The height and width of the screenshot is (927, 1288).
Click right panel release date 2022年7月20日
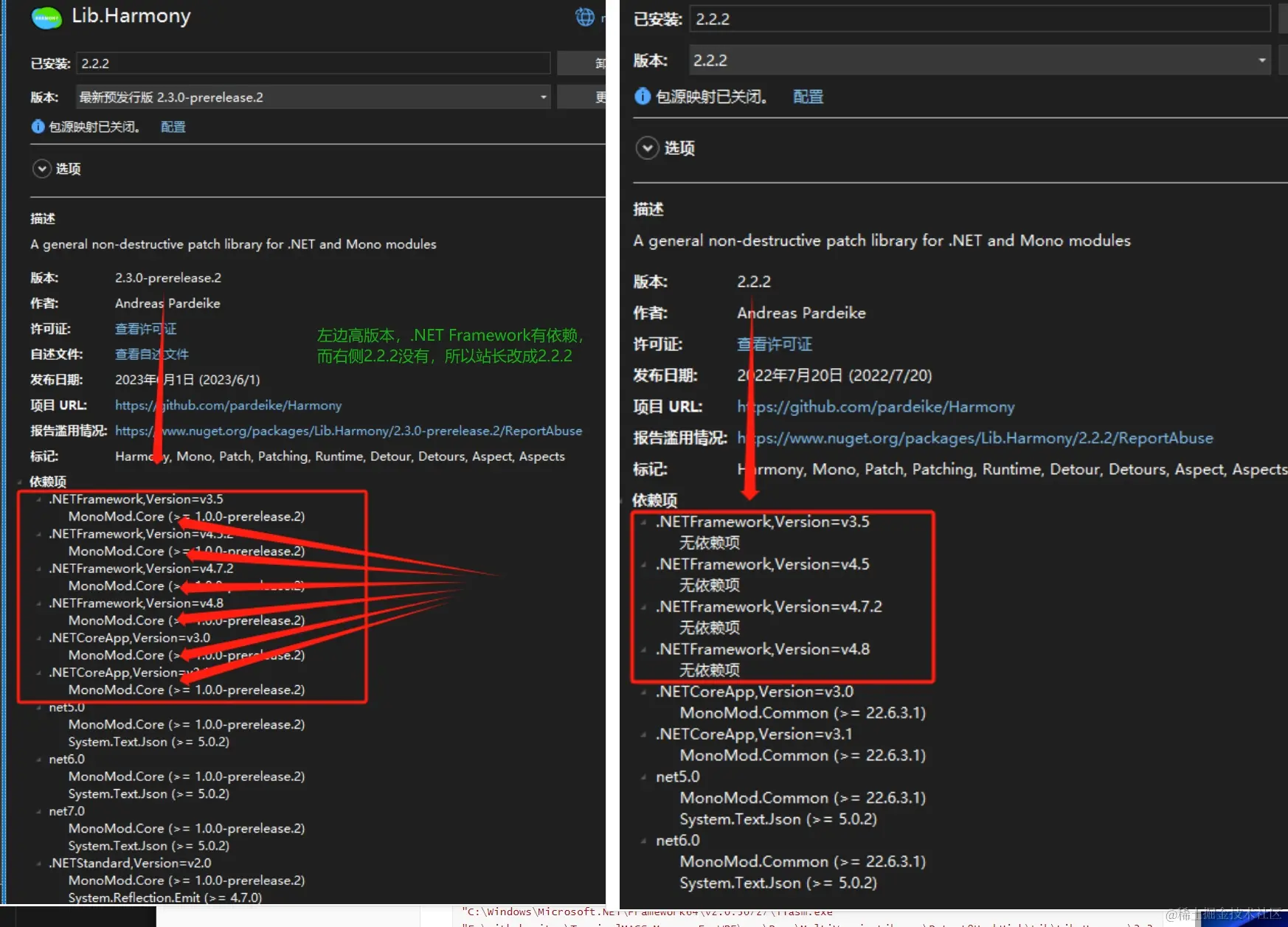(834, 375)
